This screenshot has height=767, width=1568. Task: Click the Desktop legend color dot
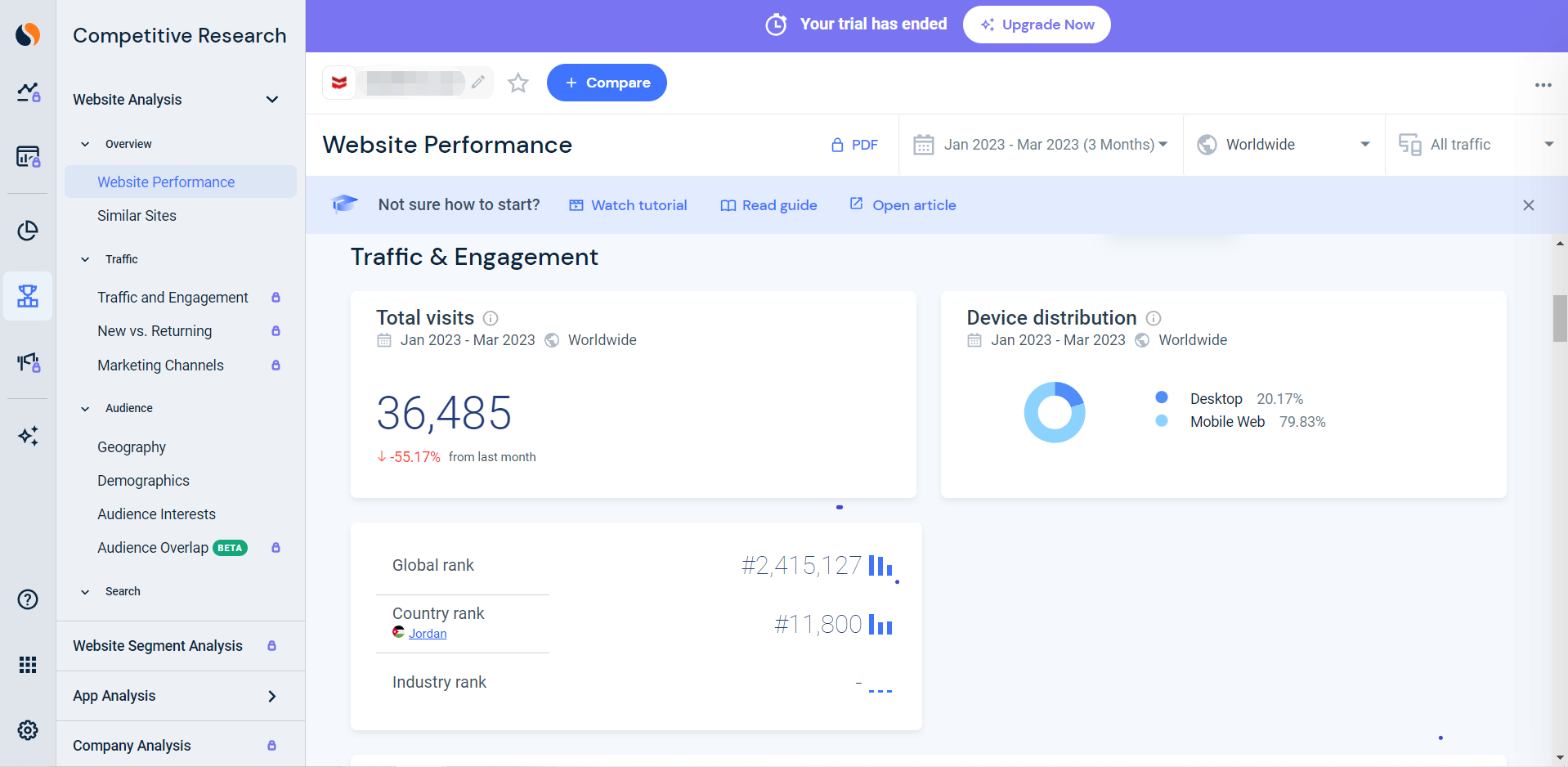click(1161, 397)
